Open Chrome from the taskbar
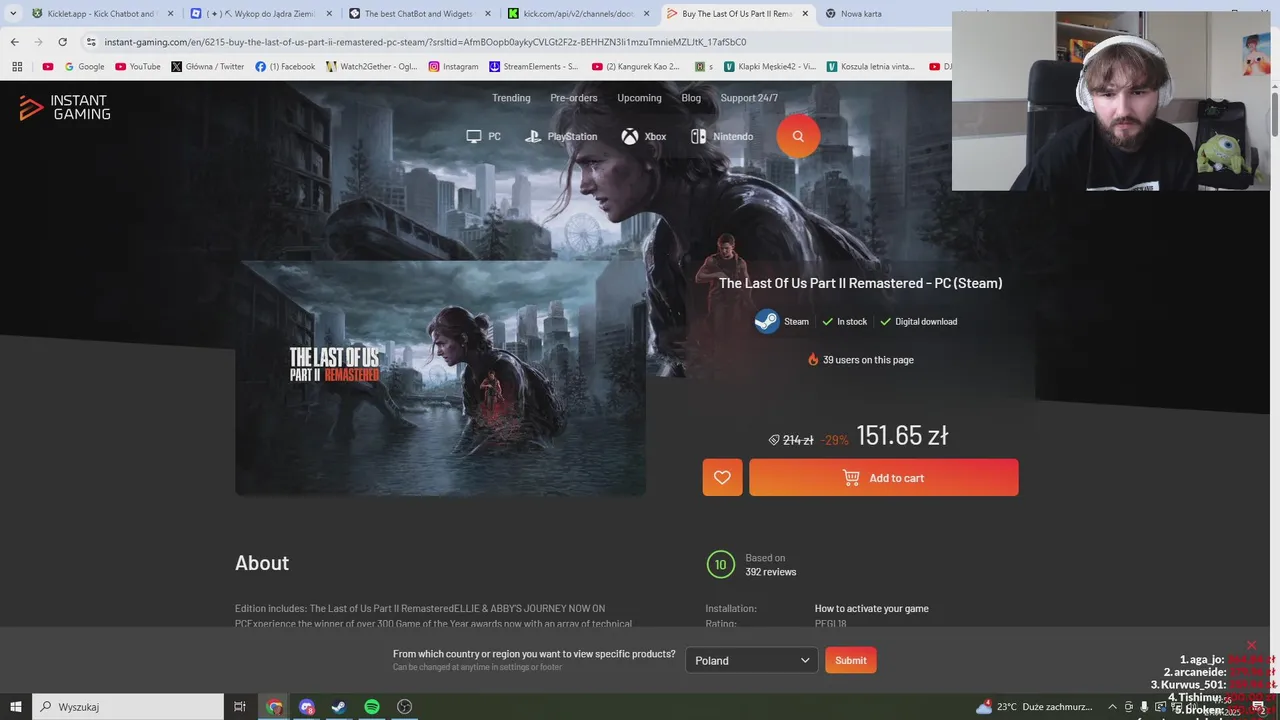Image resolution: width=1280 pixels, height=720 pixels. [274, 707]
